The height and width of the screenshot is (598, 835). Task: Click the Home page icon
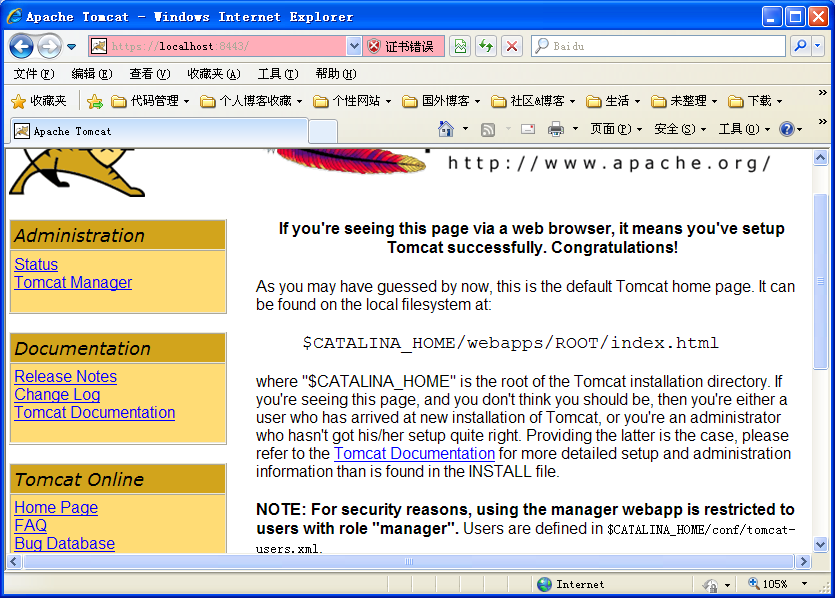(446, 129)
